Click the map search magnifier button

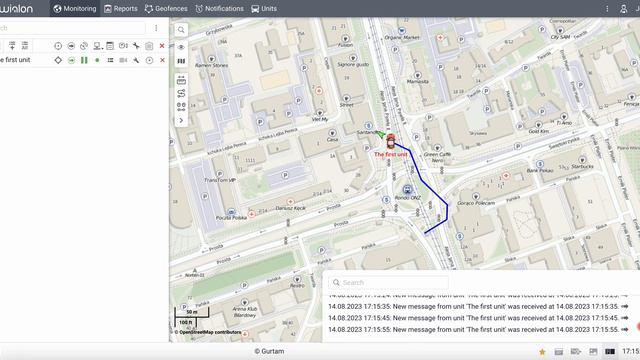(181, 30)
